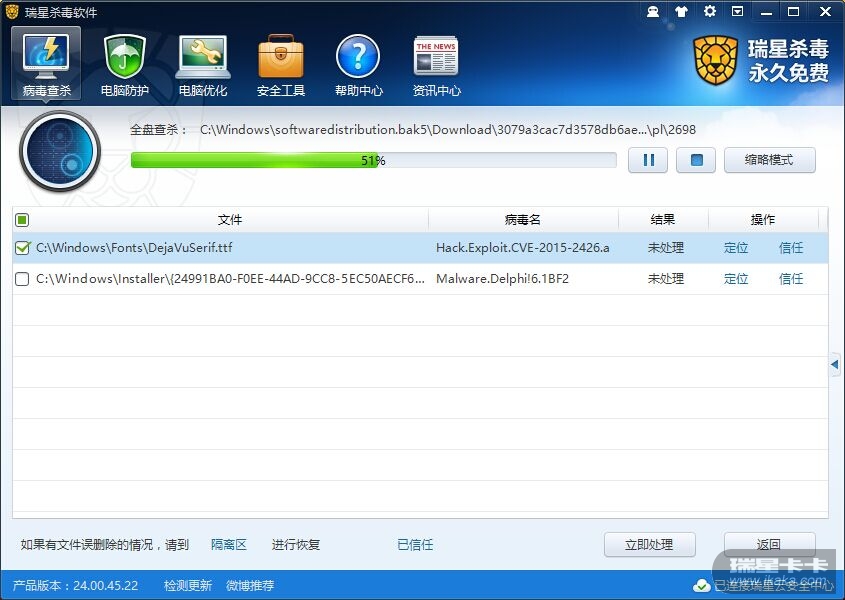This screenshot has height=600, width=845.
Task: Click product version 24.00.45.22 text
Action: click(75, 585)
